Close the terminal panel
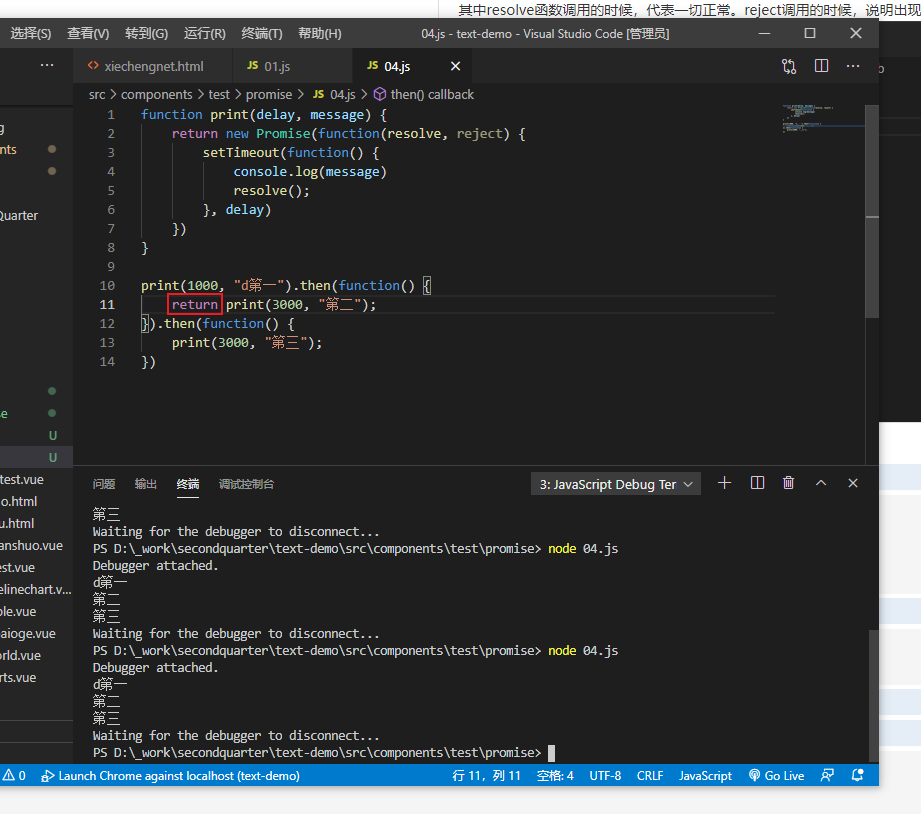Screen dimensions: 921x814 tap(853, 483)
